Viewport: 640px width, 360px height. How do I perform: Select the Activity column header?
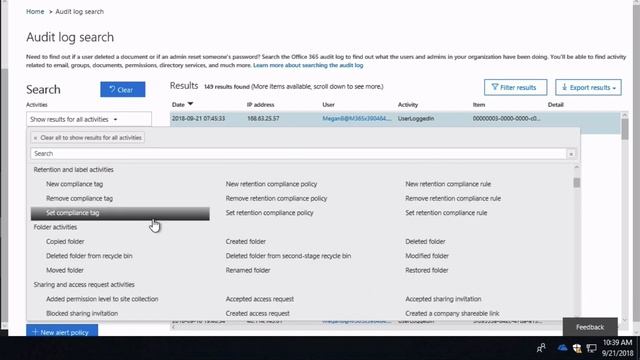coord(408,104)
